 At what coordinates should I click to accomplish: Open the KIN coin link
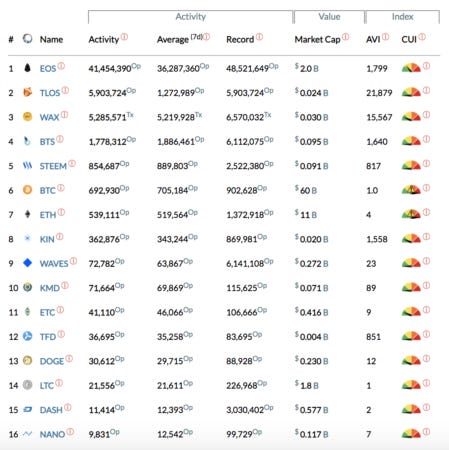pos(47,239)
